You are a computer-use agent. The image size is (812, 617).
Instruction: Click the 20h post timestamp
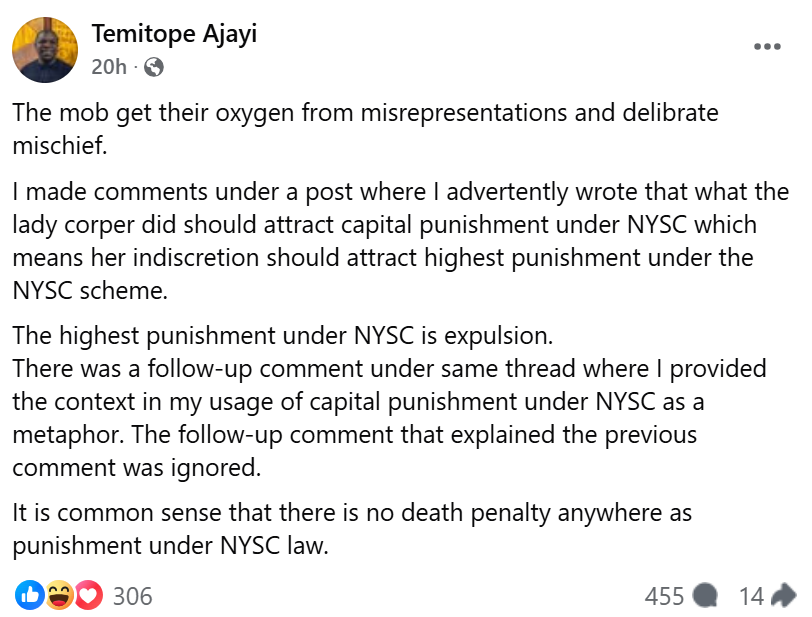108,67
